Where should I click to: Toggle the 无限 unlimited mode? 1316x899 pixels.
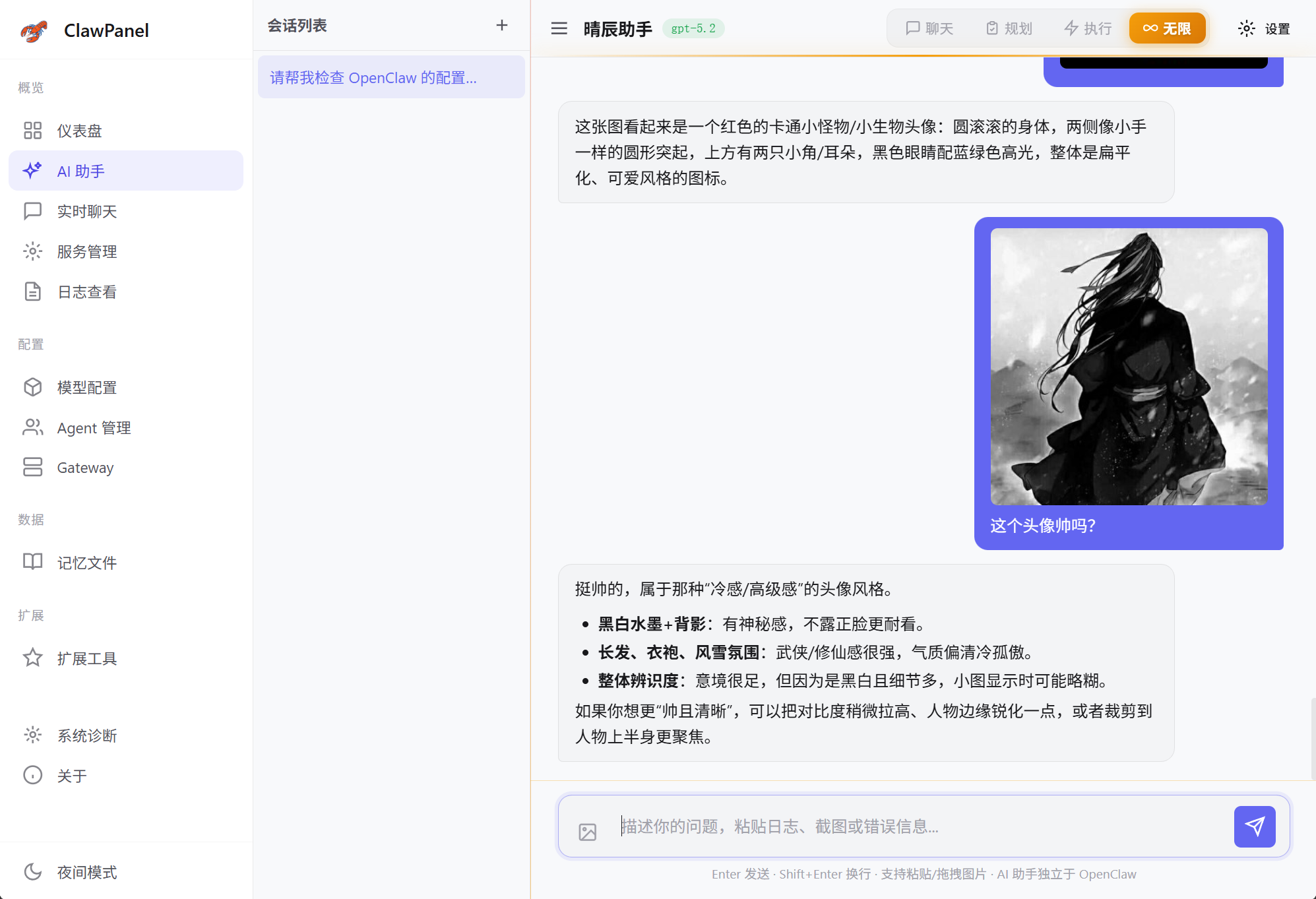click(1167, 28)
